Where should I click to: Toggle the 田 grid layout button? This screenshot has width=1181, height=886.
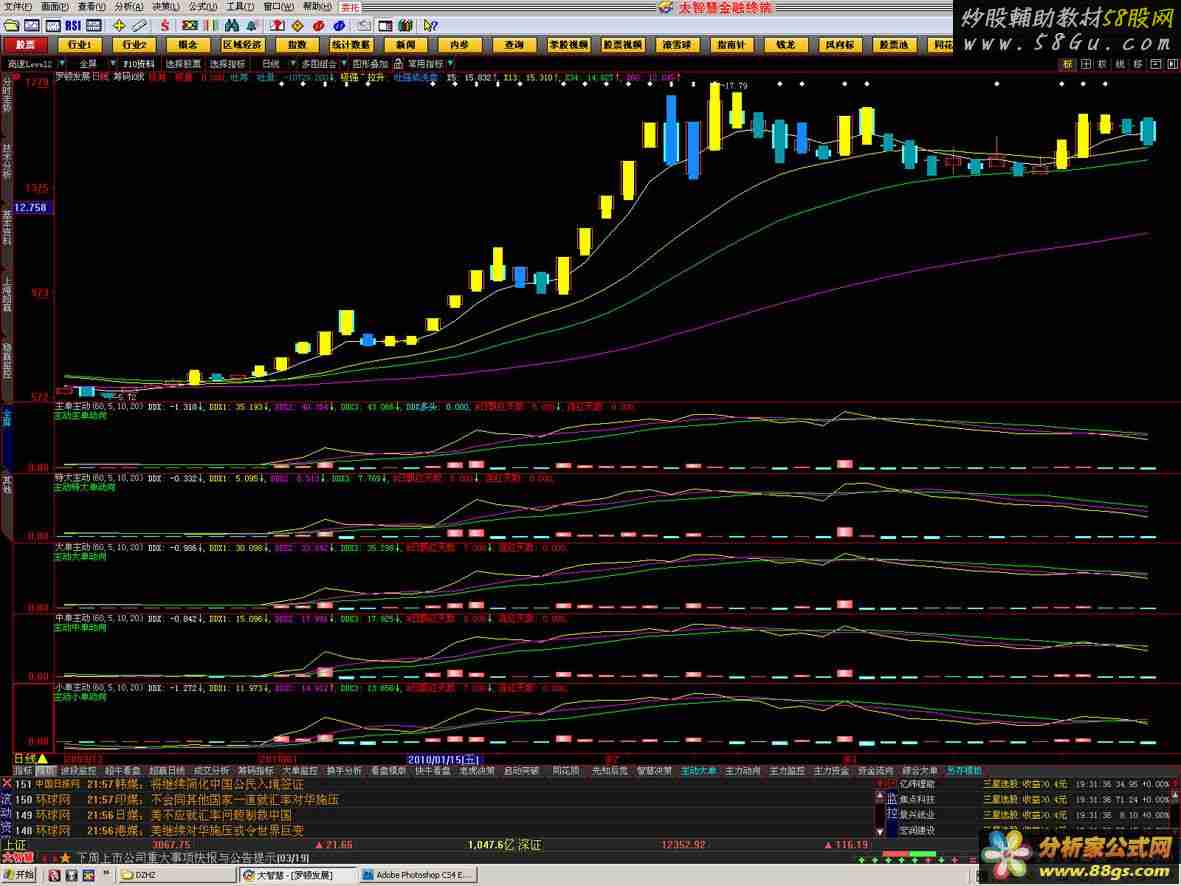tap(1085, 65)
